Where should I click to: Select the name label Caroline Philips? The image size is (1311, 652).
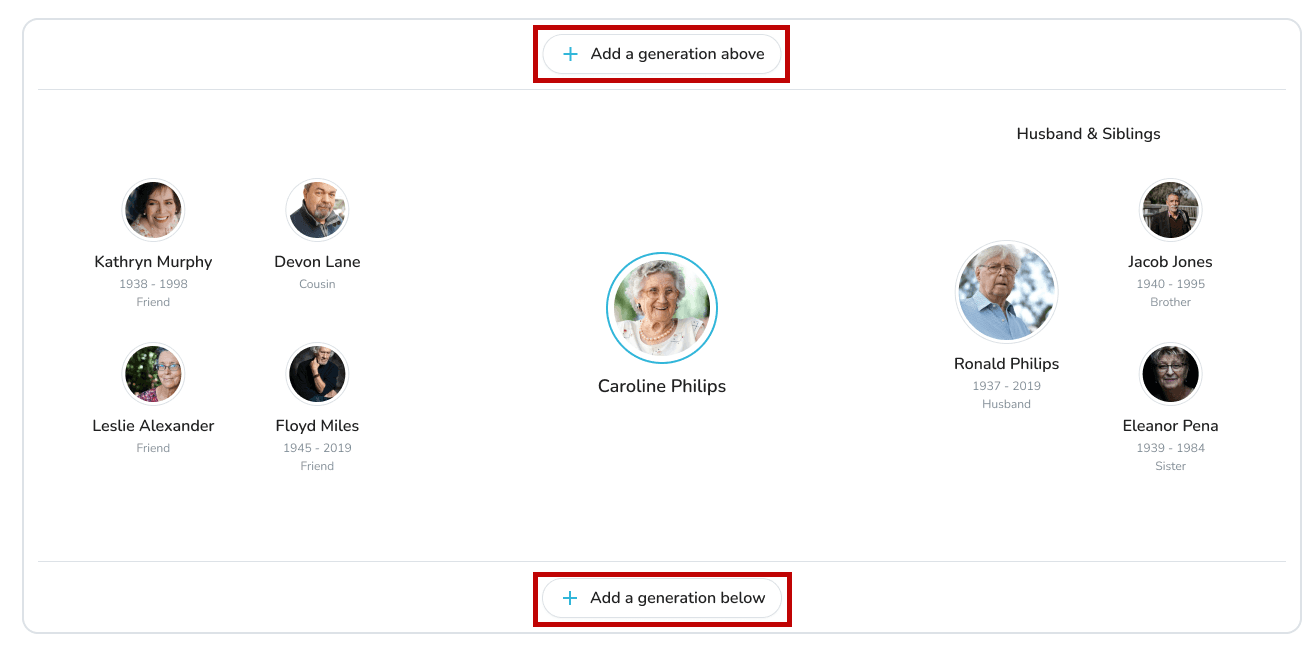(x=661, y=385)
